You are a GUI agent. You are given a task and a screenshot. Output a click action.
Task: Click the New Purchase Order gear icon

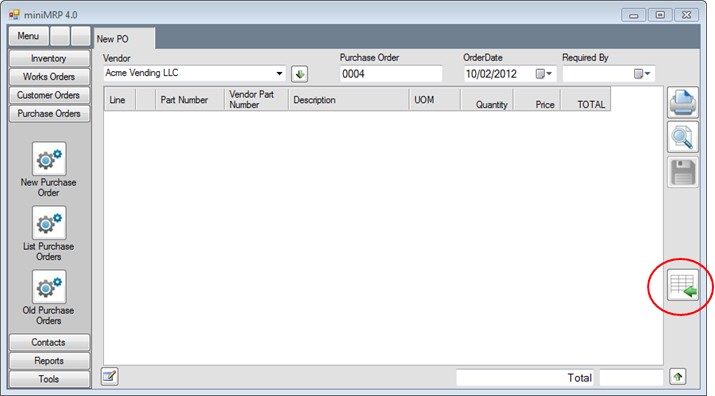49,159
